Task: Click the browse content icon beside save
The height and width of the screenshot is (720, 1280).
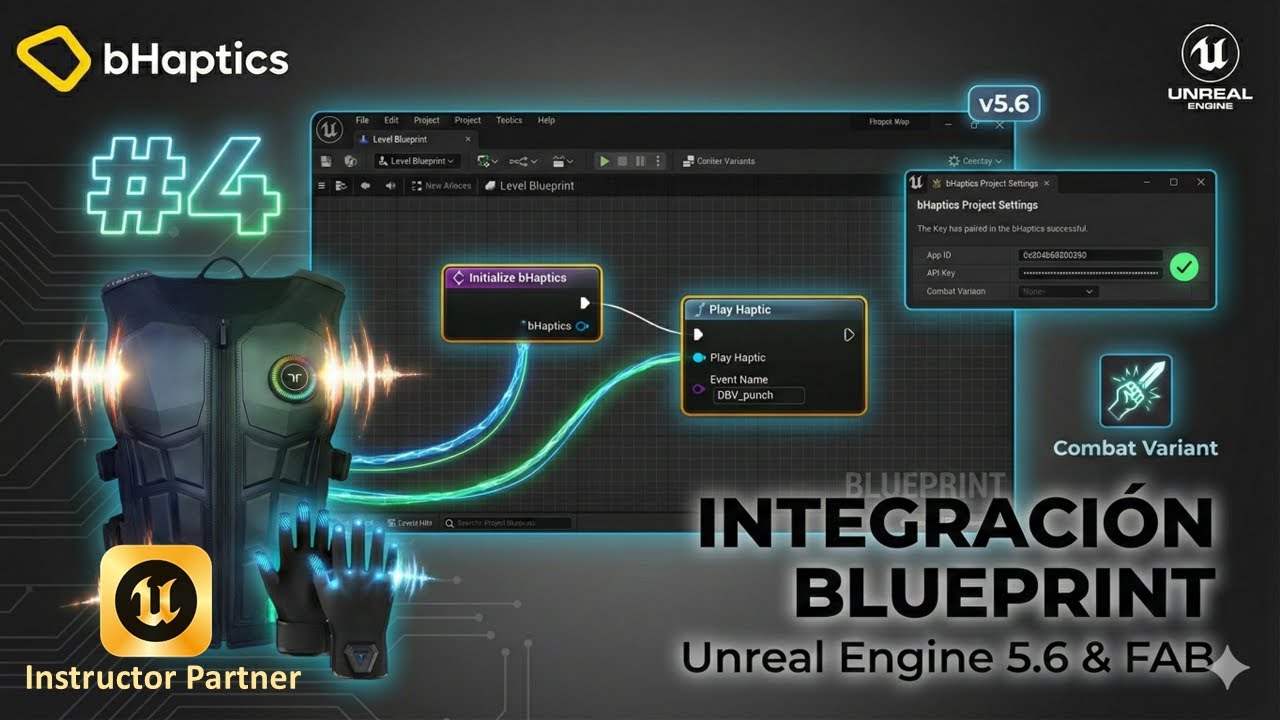Action: click(x=350, y=161)
